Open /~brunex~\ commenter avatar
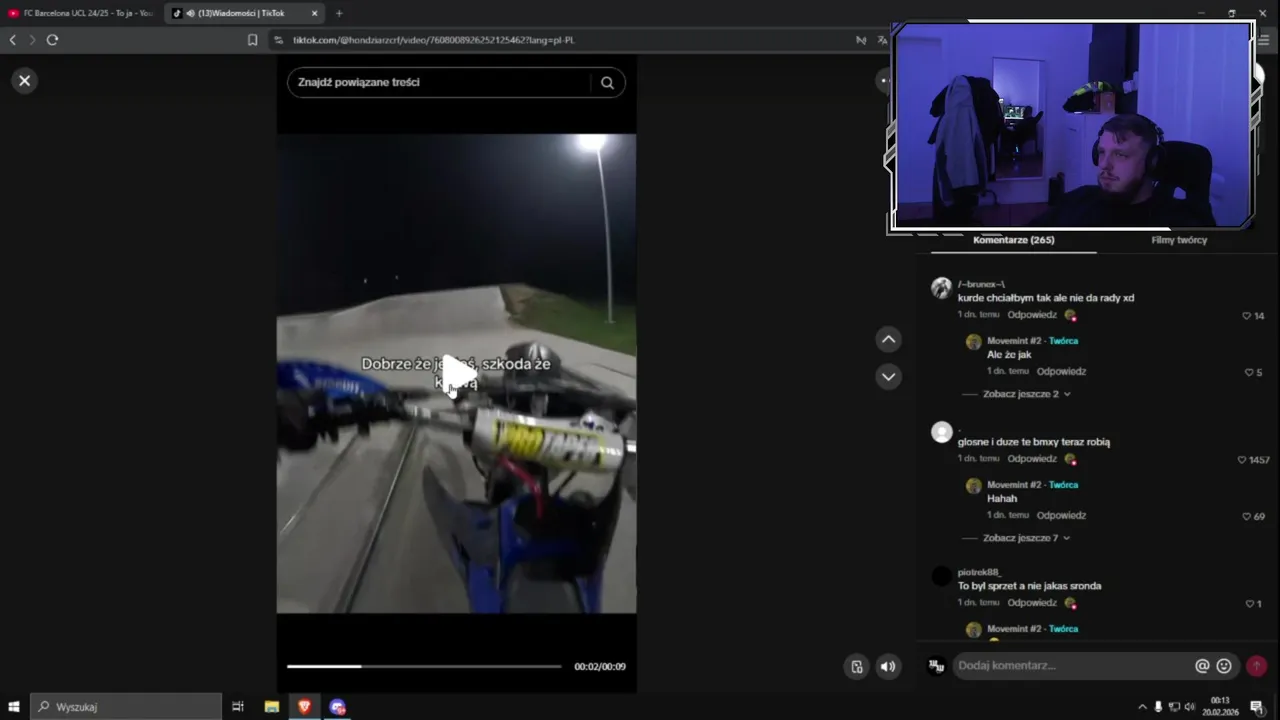Viewport: 1280px width, 720px height. pos(941,288)
